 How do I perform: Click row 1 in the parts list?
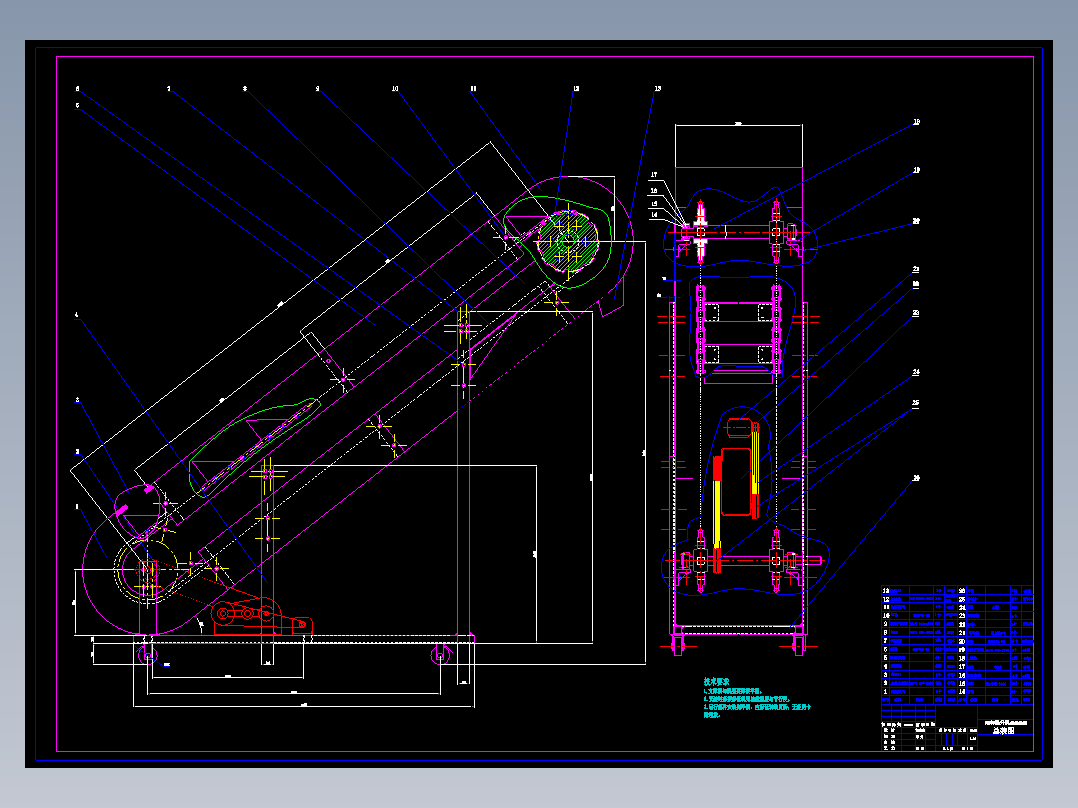coord(920,692)
